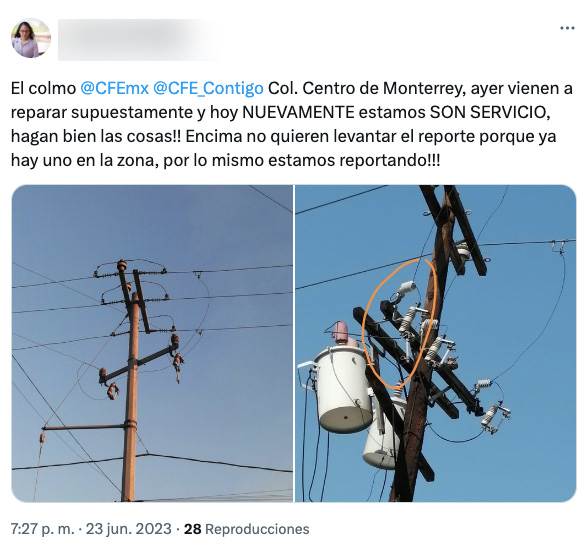Click the phrase SON SERVICIO in the tweet

pos(490,112)
